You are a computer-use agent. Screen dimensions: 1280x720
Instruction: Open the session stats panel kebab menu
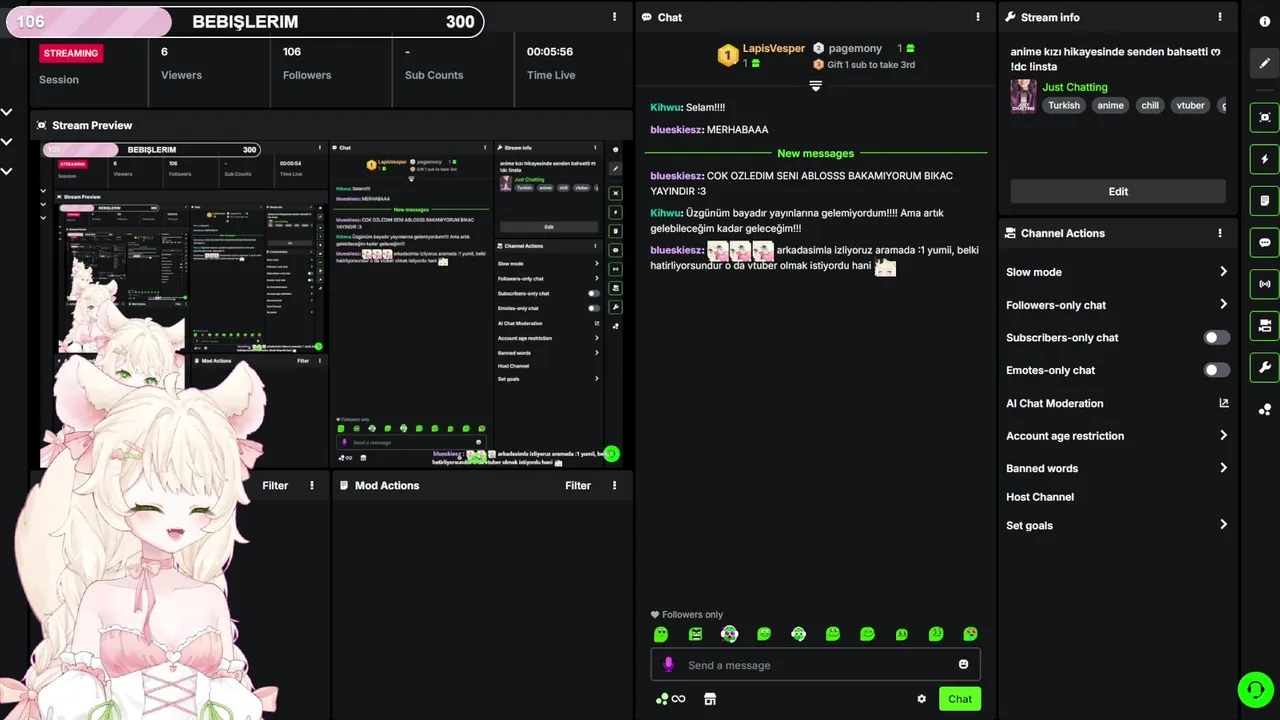(x=614, y=17)
